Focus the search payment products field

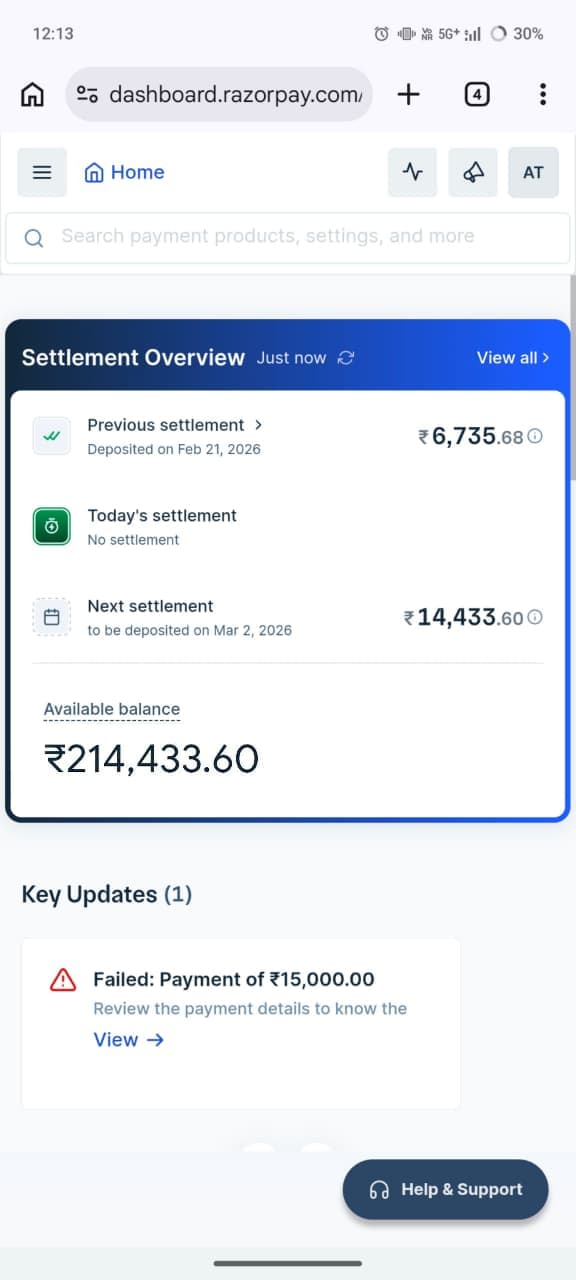click(288, 237)
